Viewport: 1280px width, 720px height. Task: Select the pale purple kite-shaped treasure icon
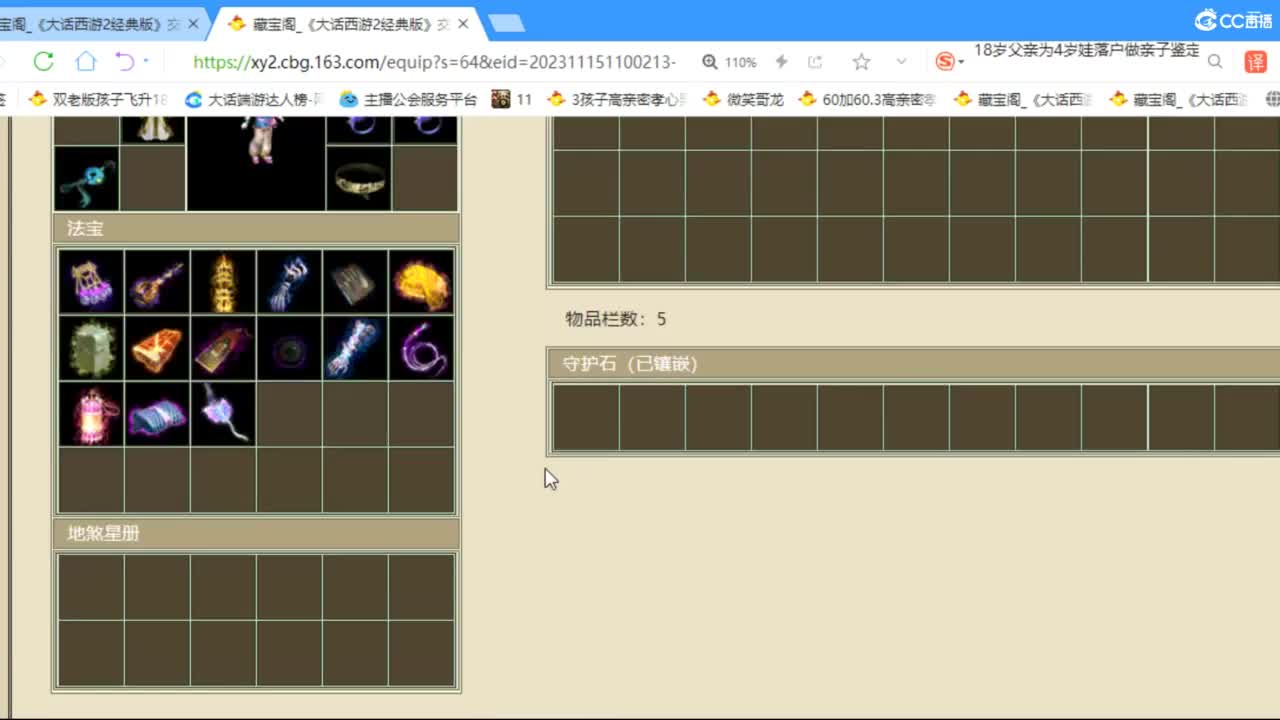coord(223,414)
